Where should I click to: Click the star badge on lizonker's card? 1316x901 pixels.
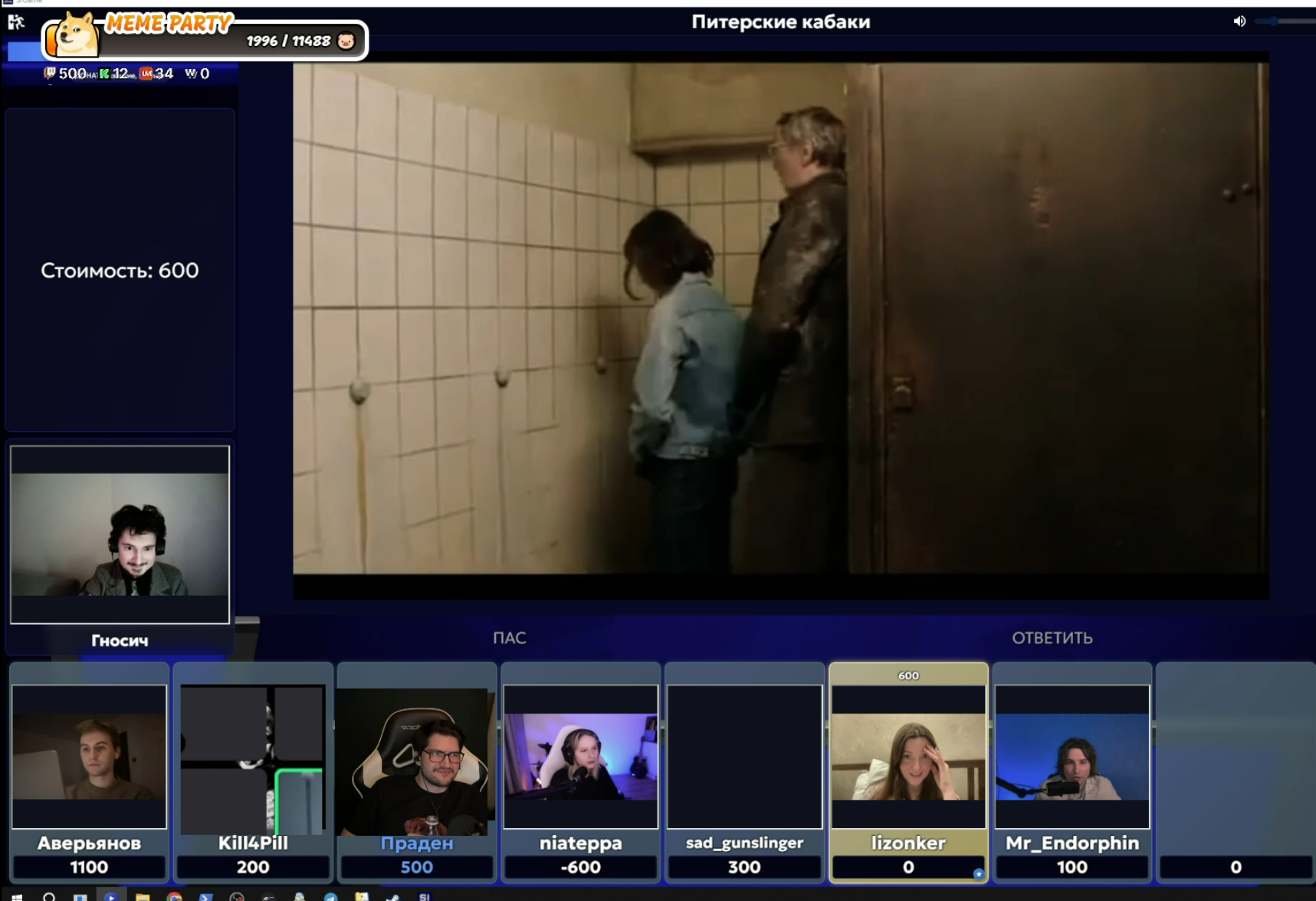click(979, 873)
